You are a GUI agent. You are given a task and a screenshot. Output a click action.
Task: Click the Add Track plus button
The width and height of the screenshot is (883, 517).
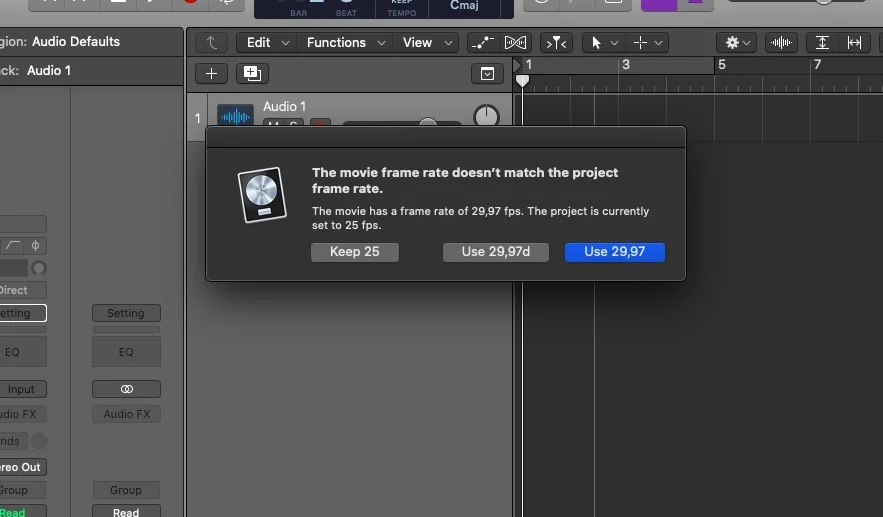pyautogui.click(x=211, y=73)
